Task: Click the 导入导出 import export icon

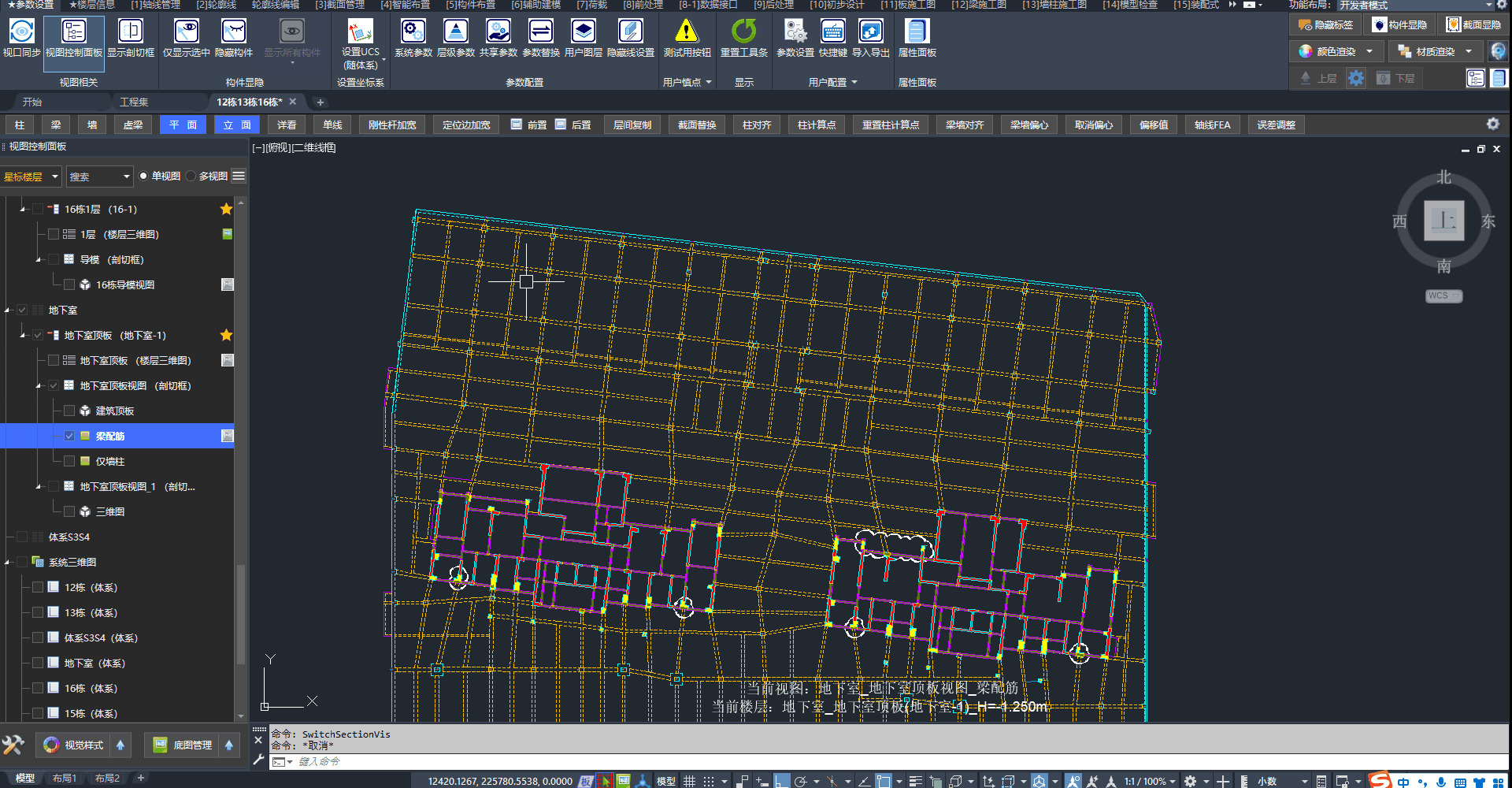Action: (870, 32)
